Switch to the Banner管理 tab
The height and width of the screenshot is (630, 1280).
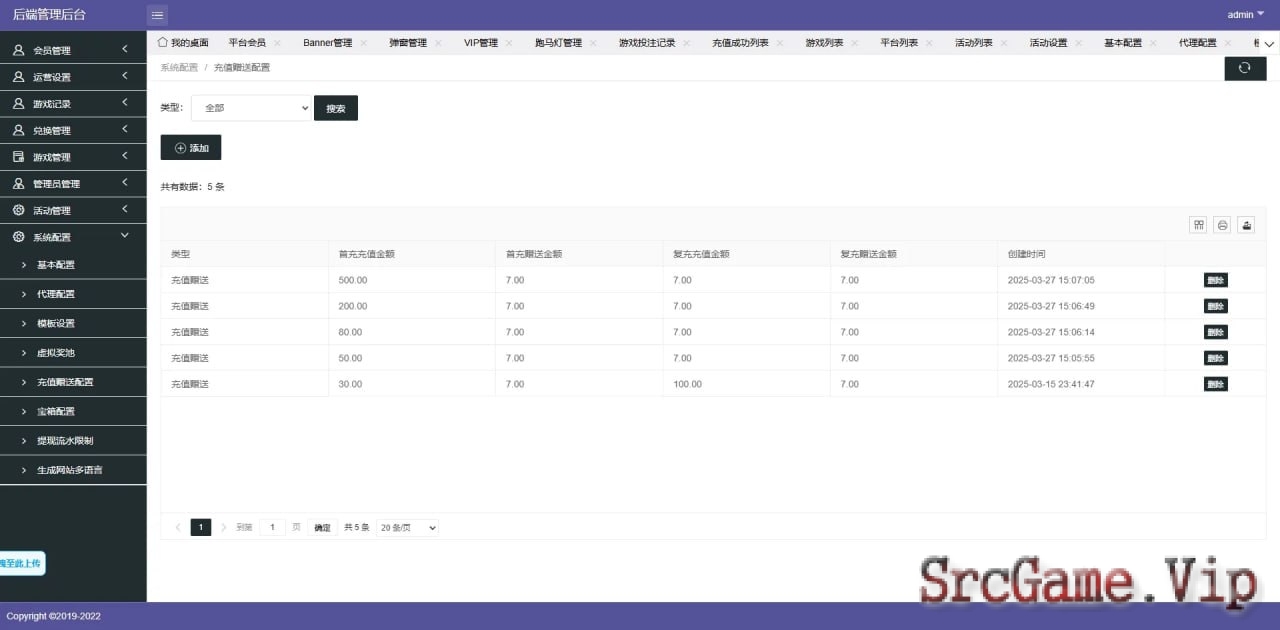[327, 43]
